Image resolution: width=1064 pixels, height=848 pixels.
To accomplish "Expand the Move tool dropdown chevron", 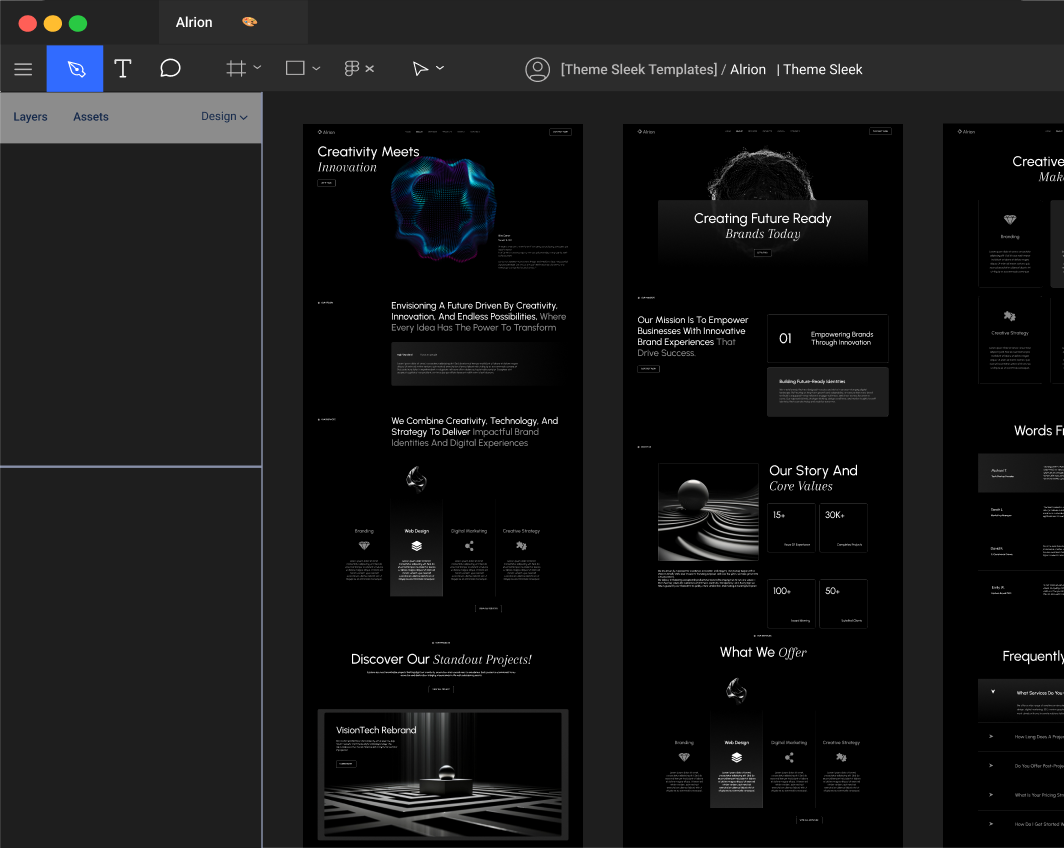I will tap(441, 68).
